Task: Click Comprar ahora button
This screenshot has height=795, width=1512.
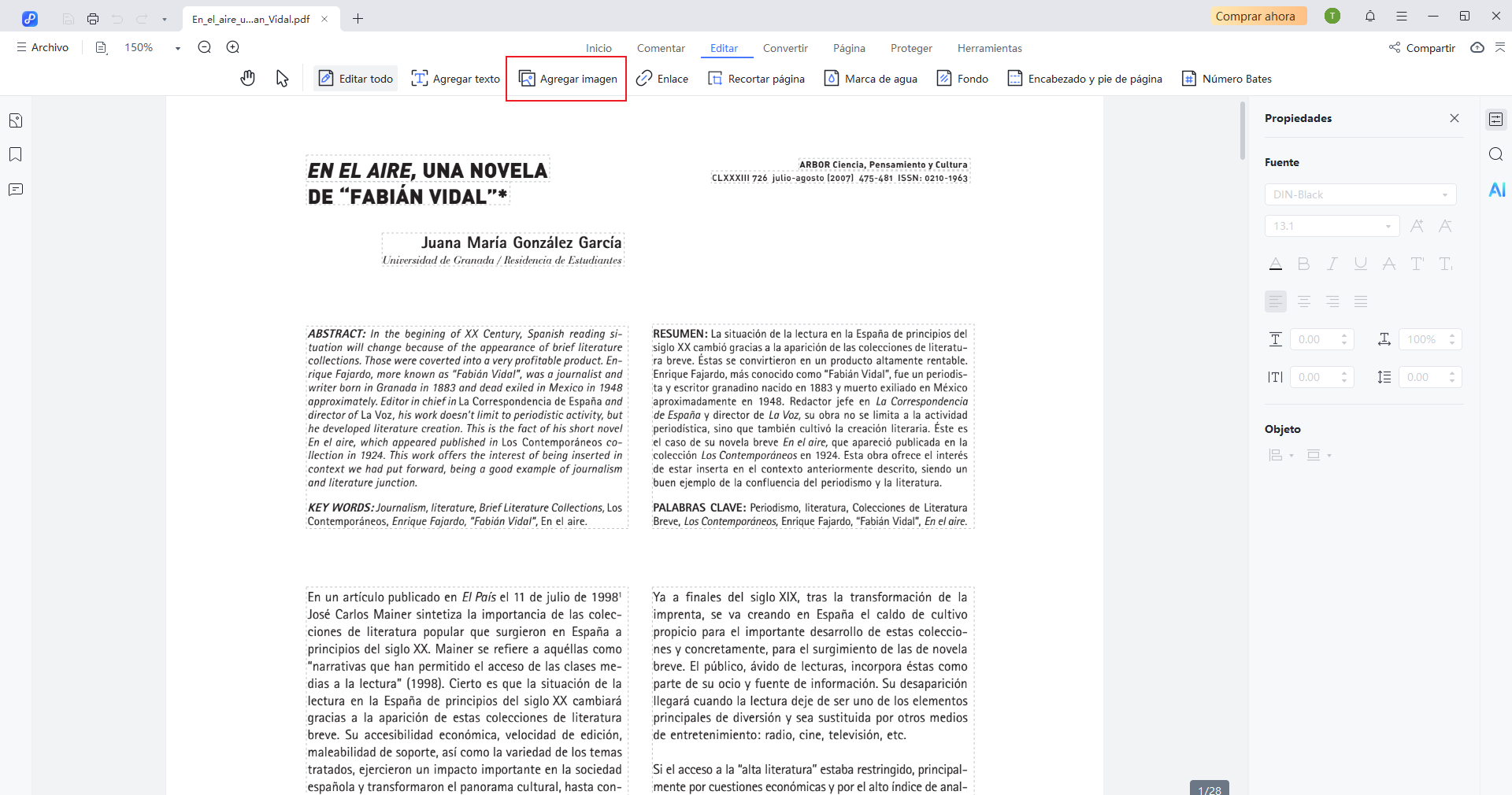Action: coord(1258,16)
